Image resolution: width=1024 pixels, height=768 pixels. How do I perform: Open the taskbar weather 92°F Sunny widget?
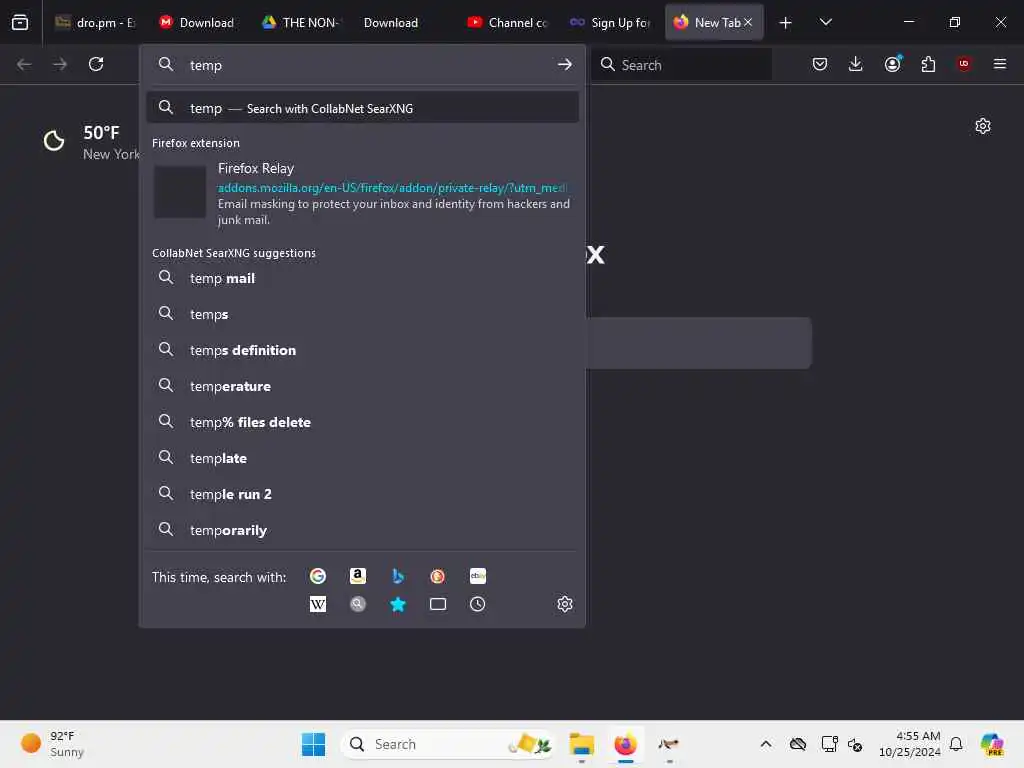54,744
